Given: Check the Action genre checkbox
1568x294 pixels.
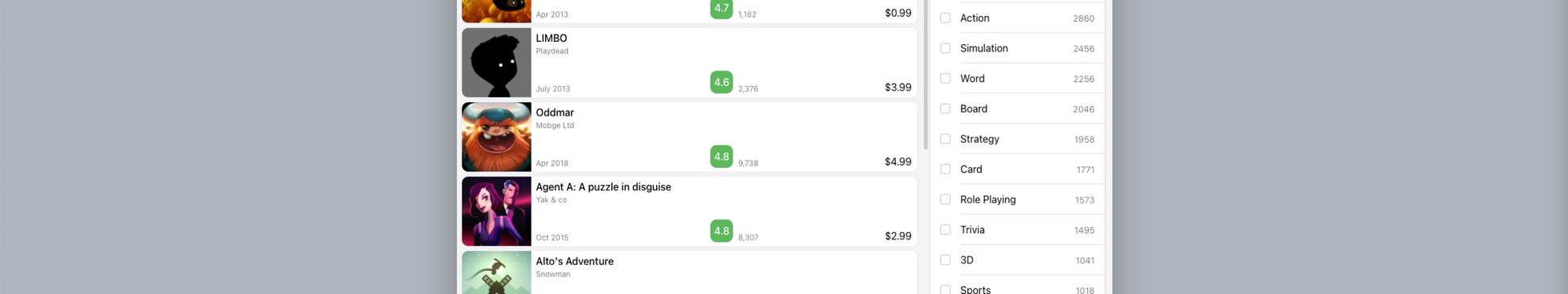Looking at the screenshot, I should (x=945, y=18).
